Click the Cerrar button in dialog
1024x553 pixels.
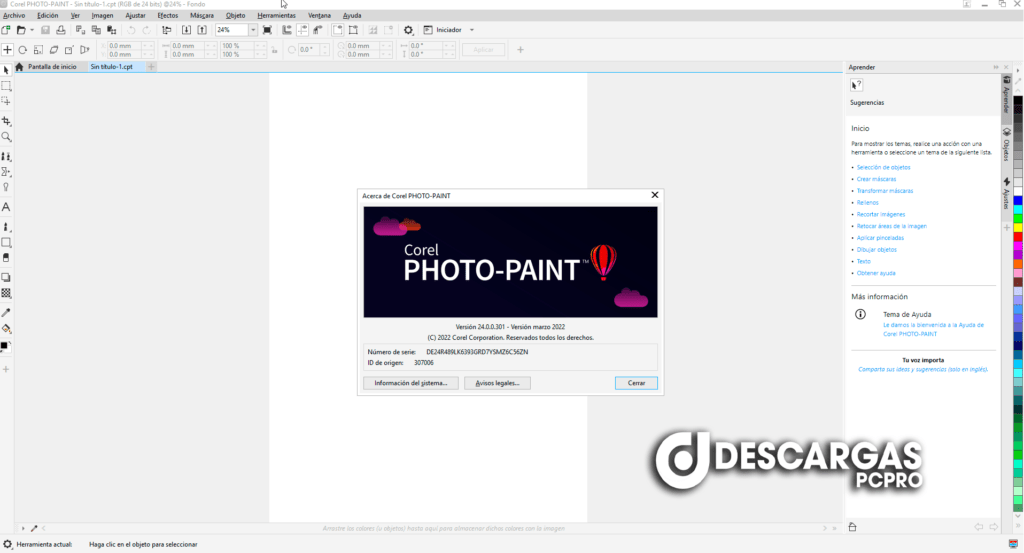(636, 383)
